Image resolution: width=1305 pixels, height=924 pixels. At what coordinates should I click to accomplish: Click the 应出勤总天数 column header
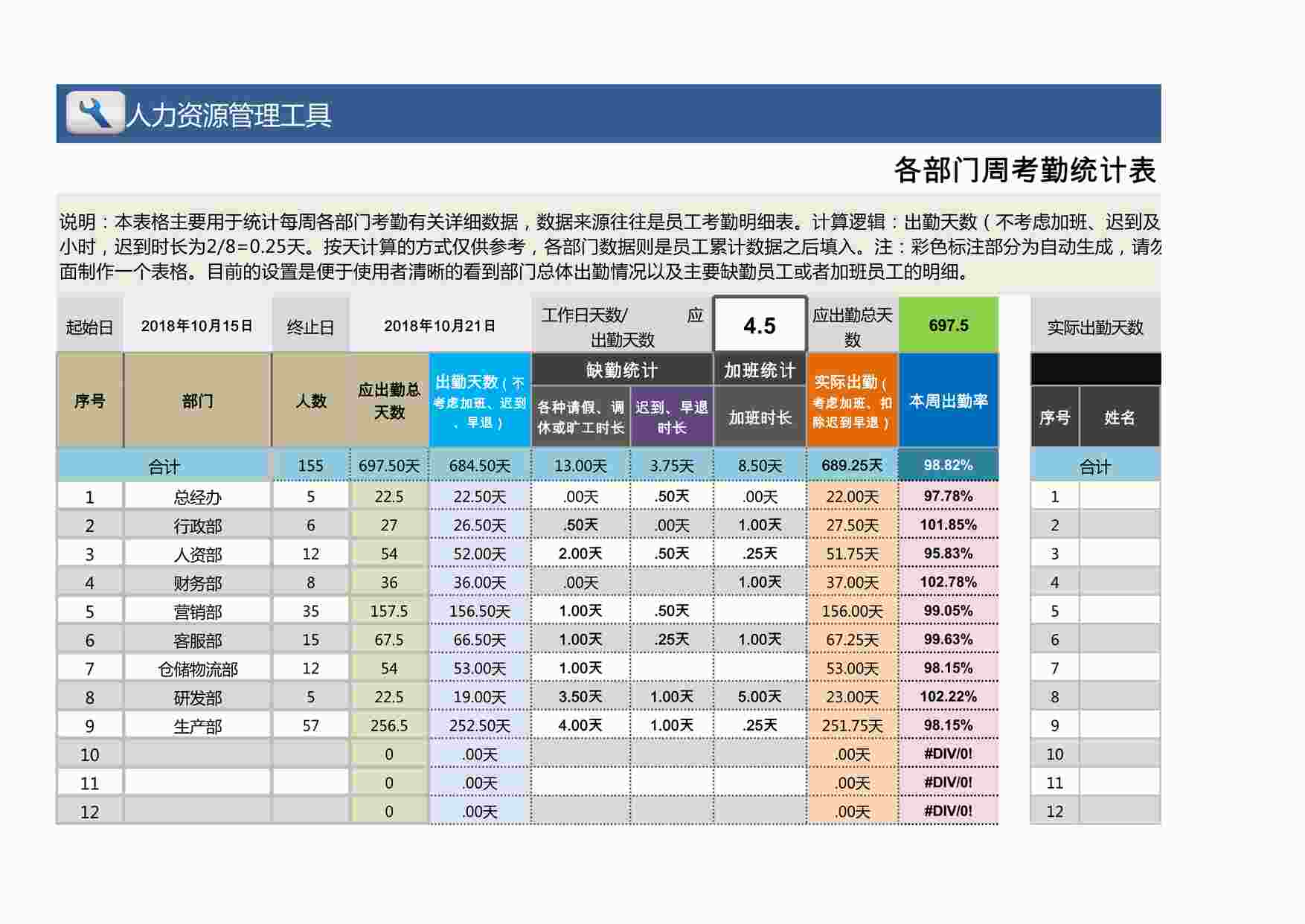(389, 401)
